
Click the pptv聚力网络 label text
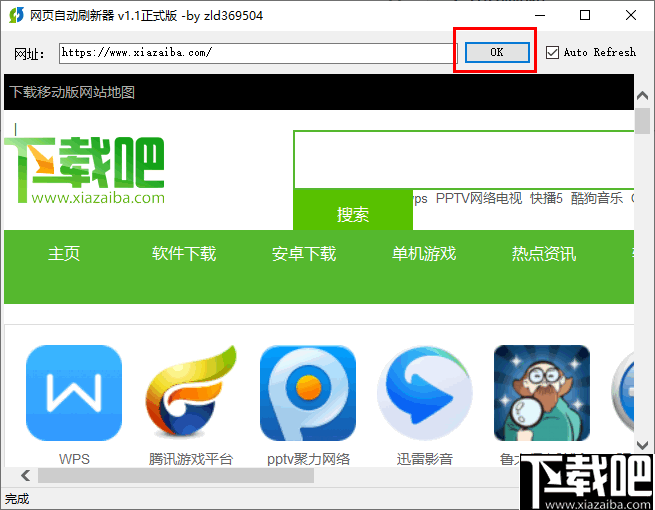click(308, 459)
